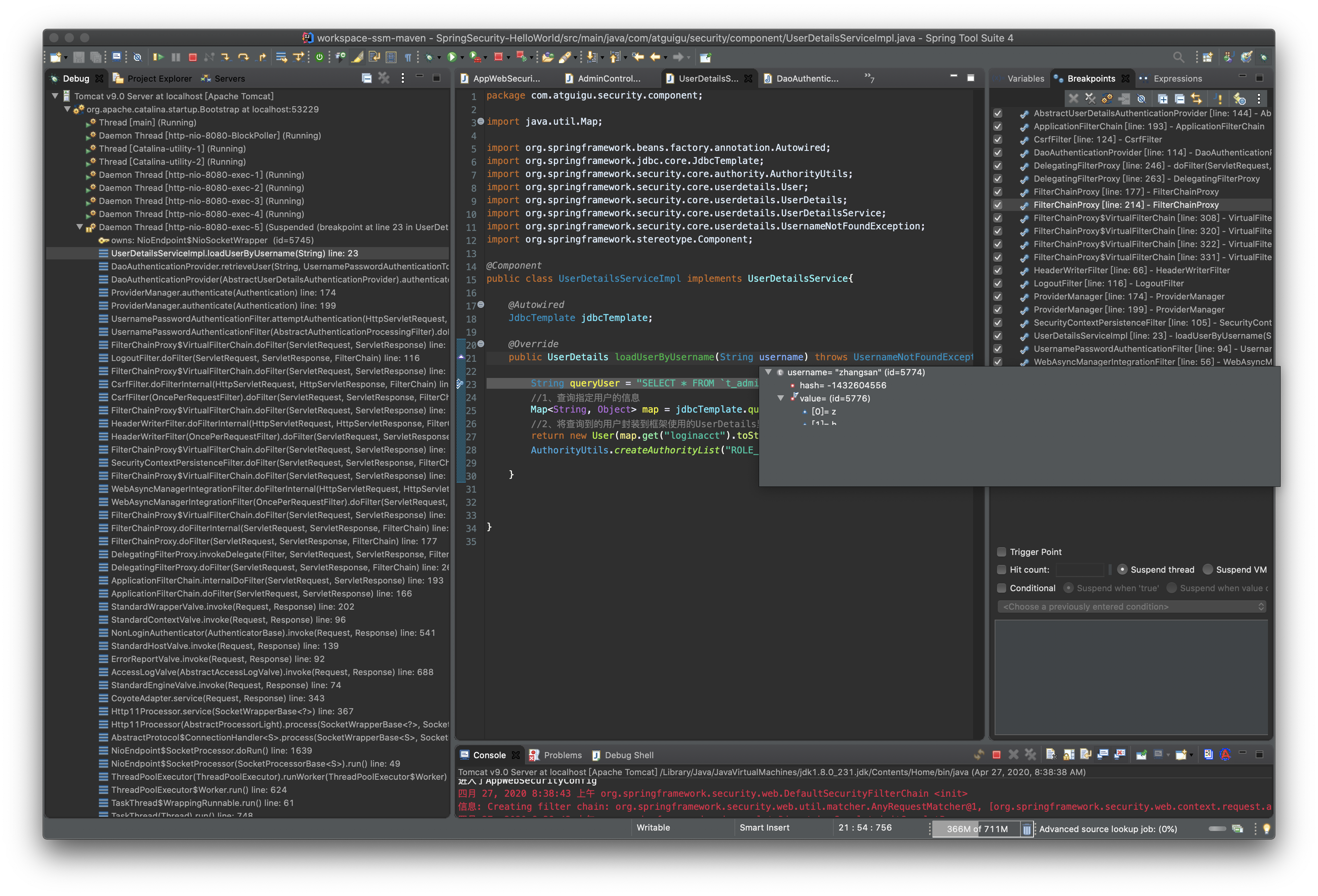Select Suspend VM radio button
Viewport: 1318px width, 896px height.
click(x=1208, y=569)
